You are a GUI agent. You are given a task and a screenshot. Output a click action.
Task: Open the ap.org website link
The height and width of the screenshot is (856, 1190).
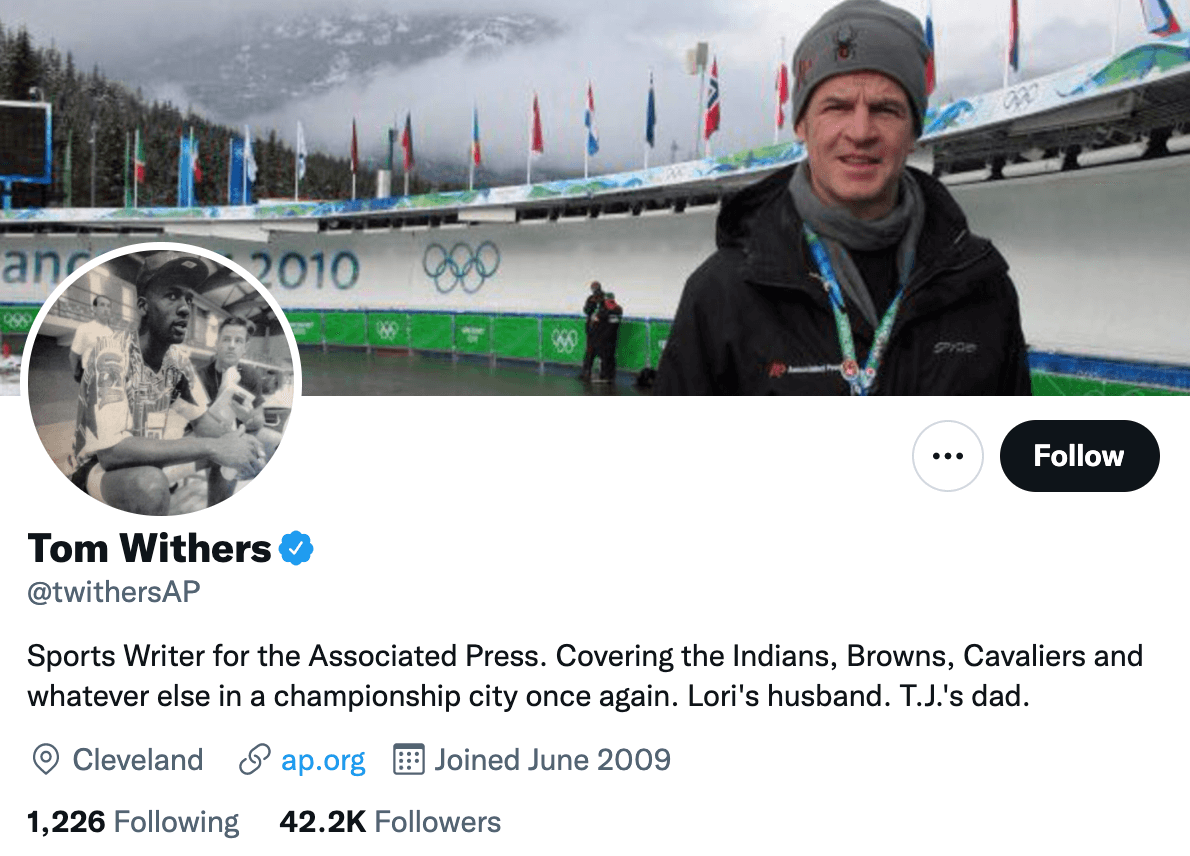point(324,760)
